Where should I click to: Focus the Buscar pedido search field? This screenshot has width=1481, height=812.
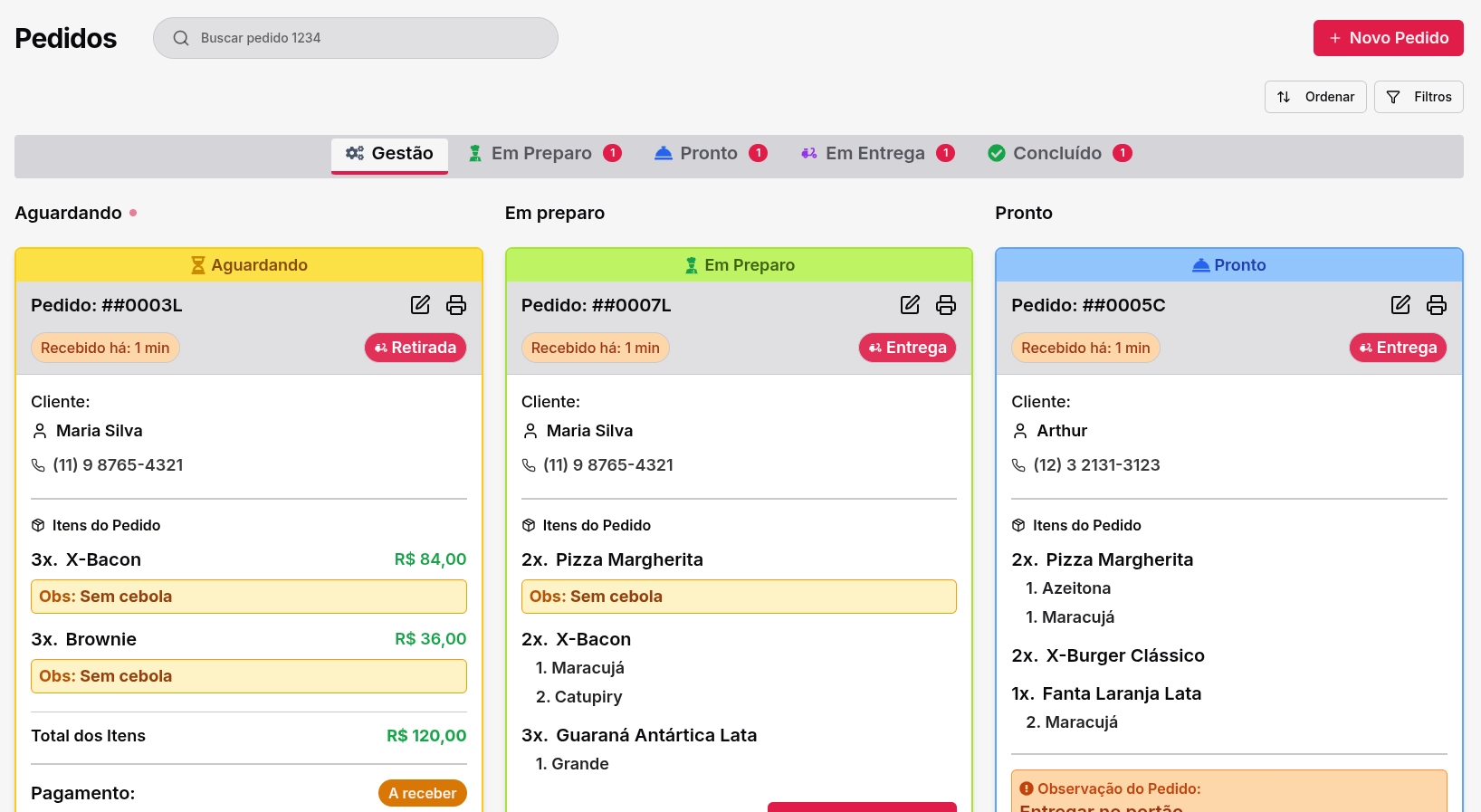[x=356, y=38]
